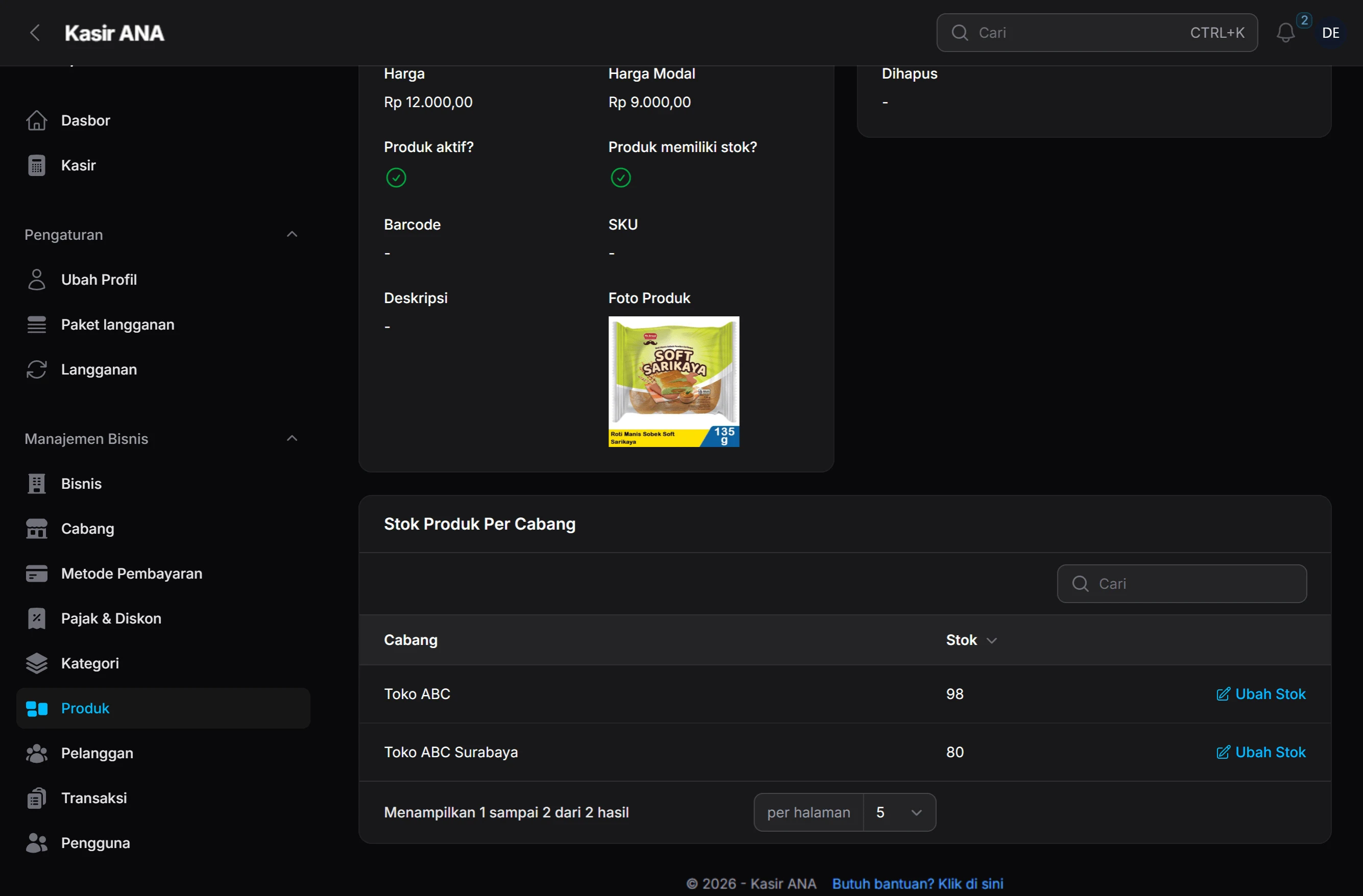The image size is (1363, 896).
Task: Click the Produk aktif checkmark
Action: 396,178
